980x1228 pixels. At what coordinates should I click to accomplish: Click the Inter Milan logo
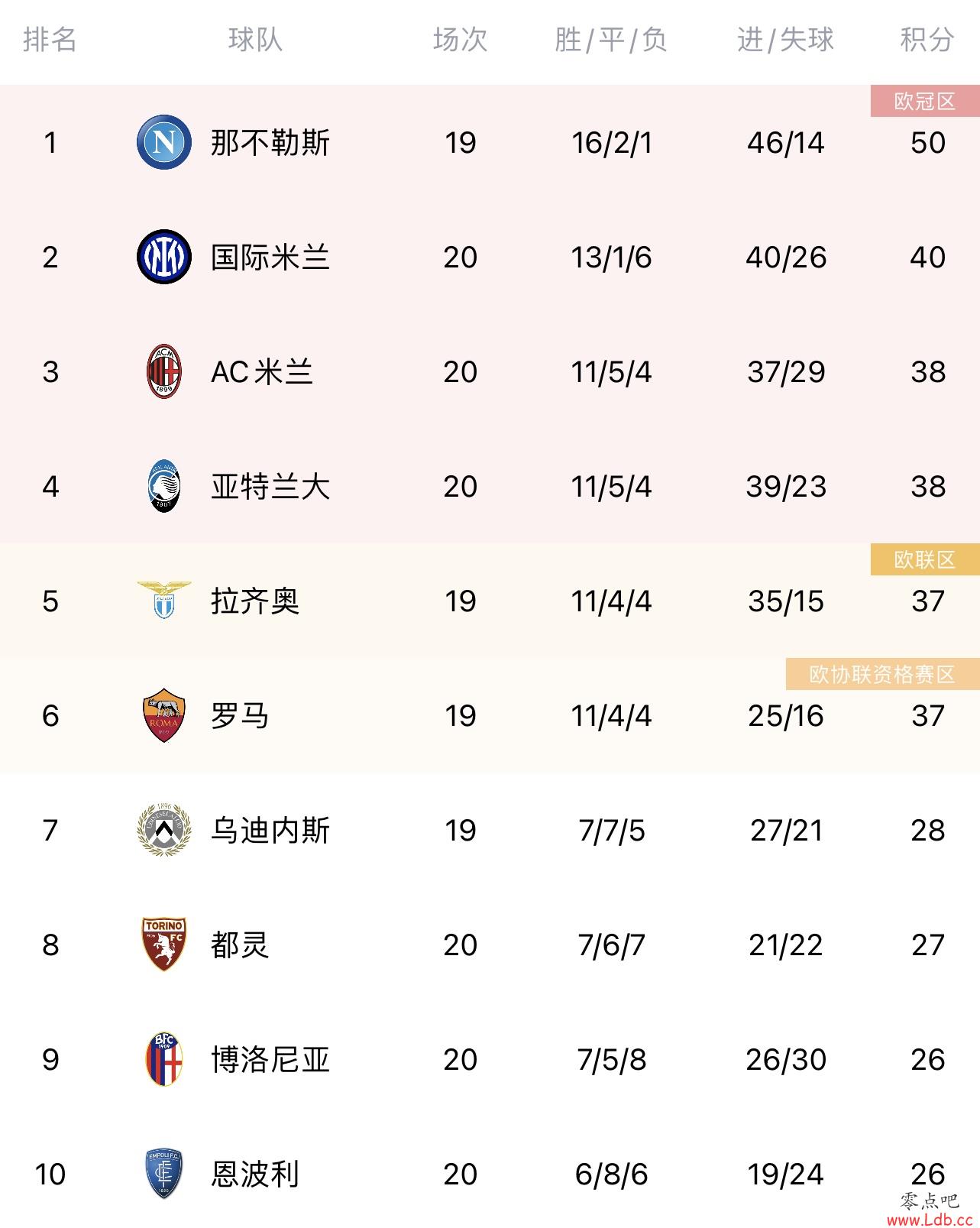coord(164,257)
